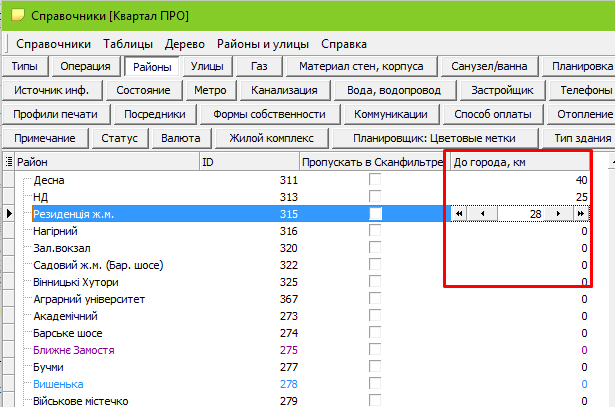
Task: Toggle the skip checkbox for Десна
Action: (x=376, y=180)
